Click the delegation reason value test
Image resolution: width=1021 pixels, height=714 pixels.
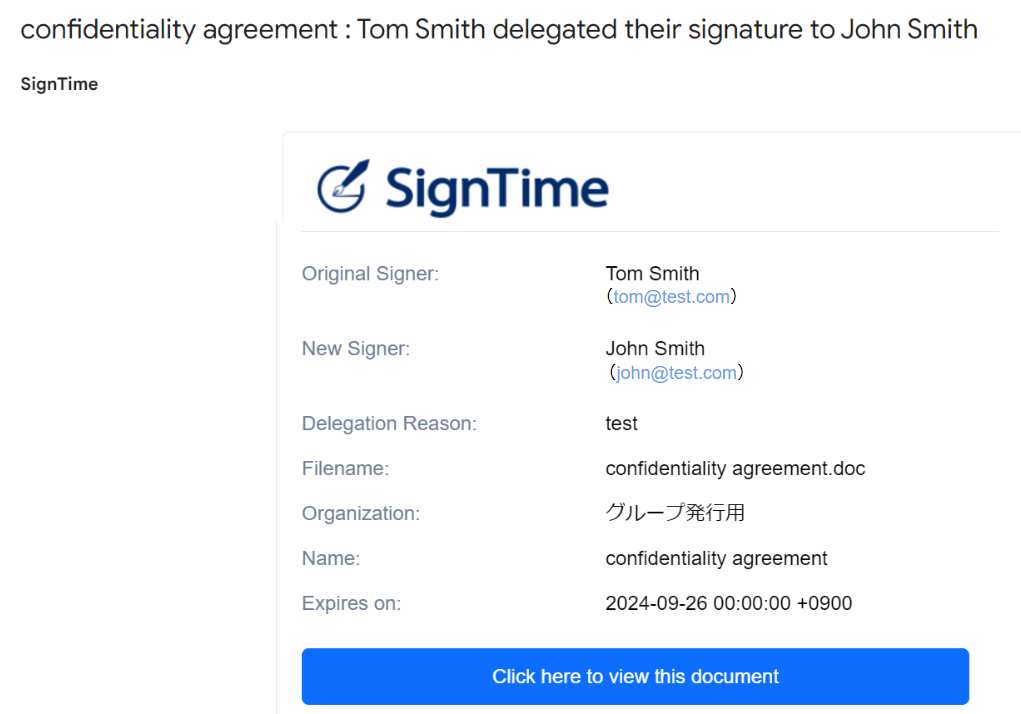click(621, 424)
